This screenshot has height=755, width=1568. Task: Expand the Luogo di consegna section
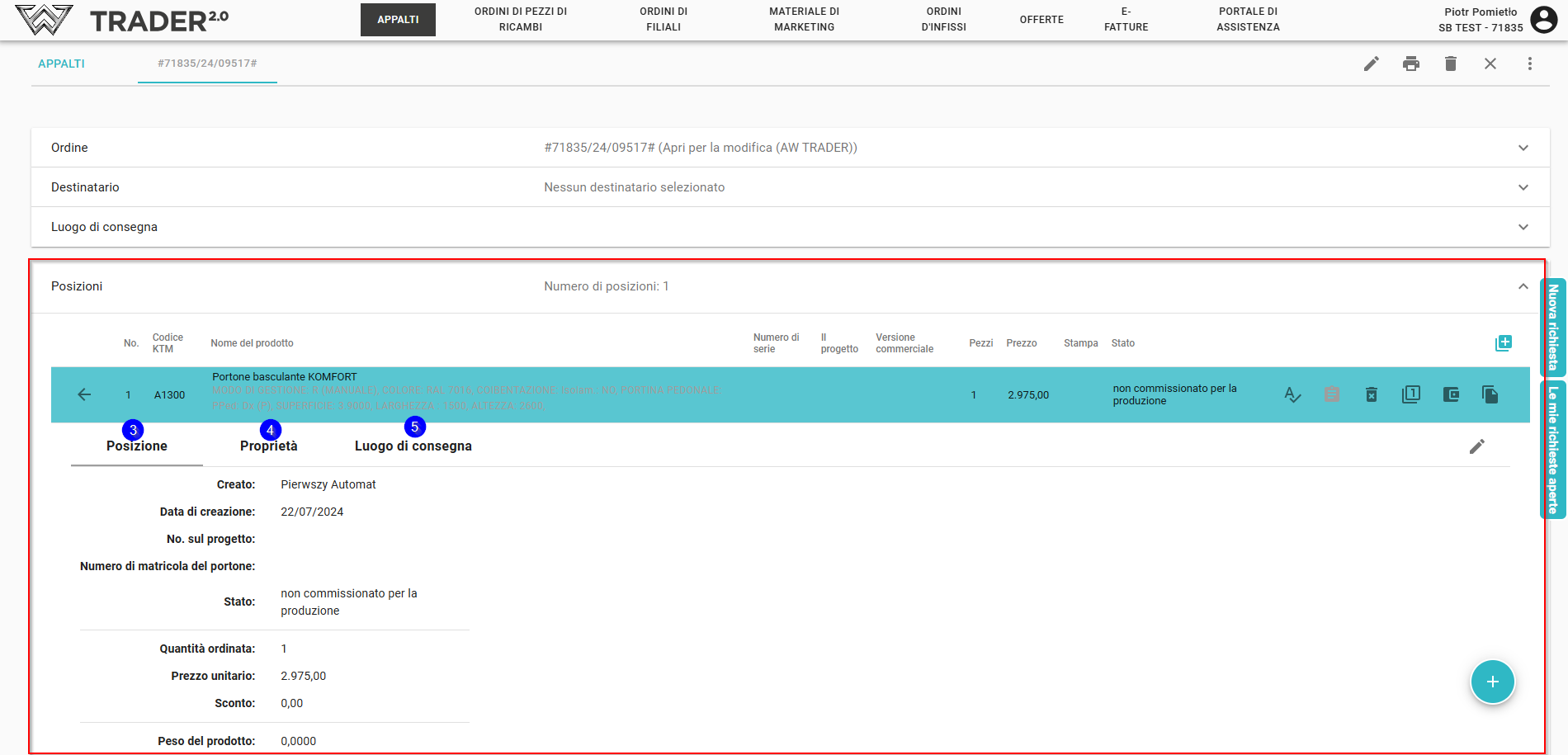1523,227
